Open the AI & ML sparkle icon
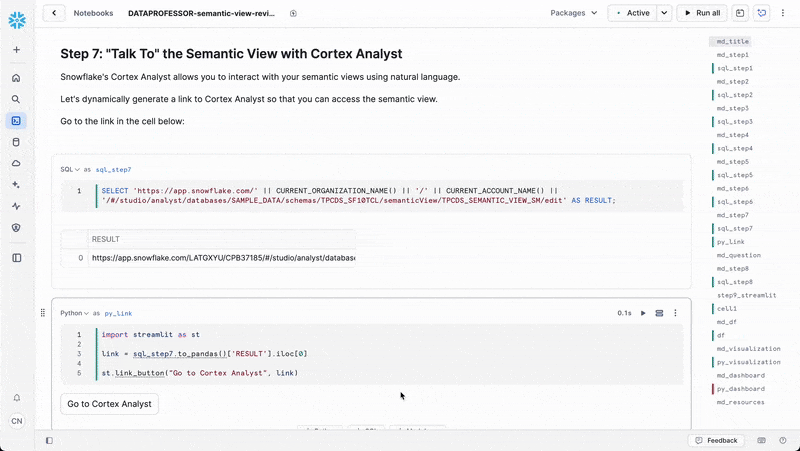The image size is (800, 451). point(16,185)
